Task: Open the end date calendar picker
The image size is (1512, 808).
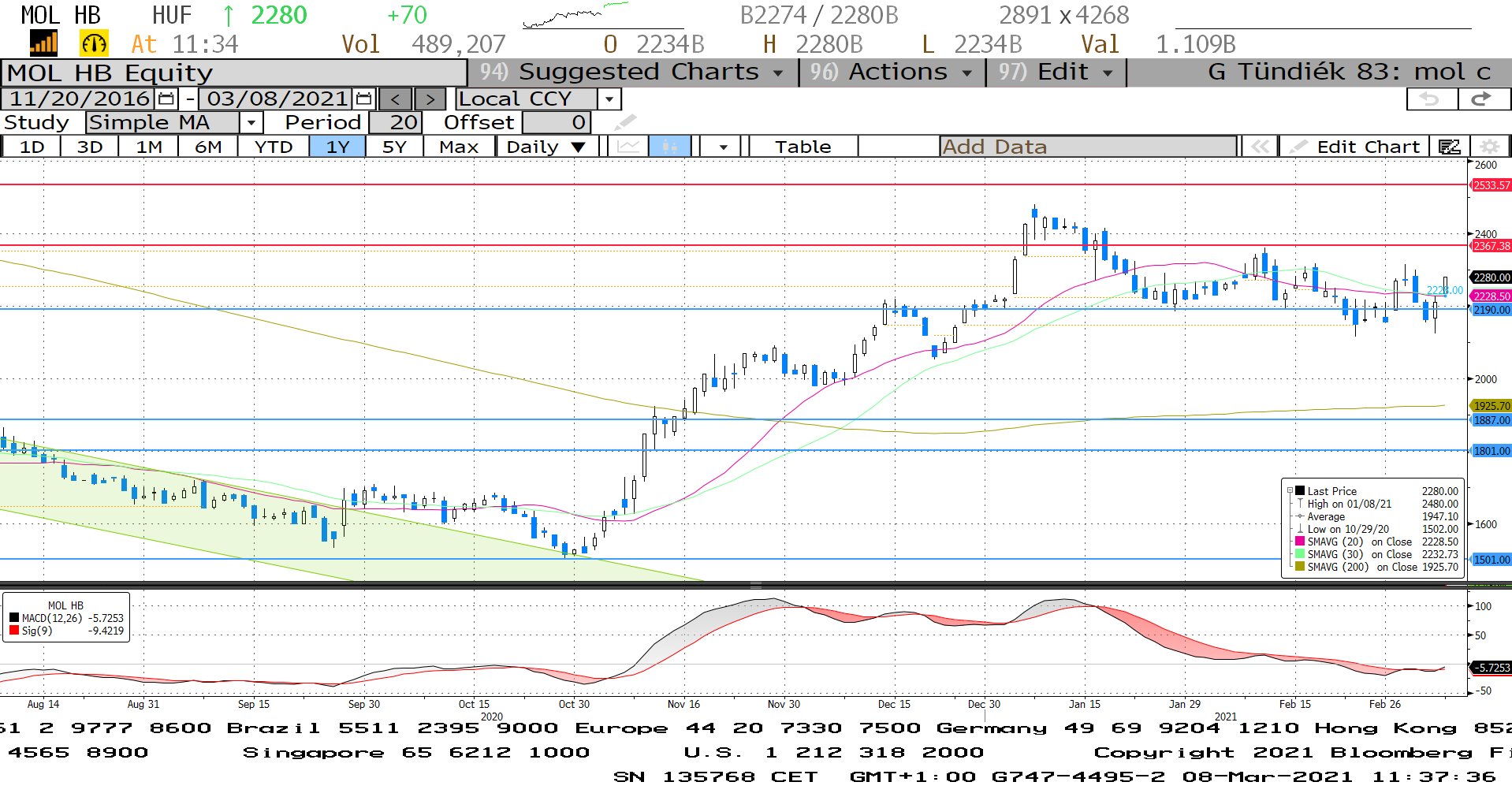Action: coord(364,99)
